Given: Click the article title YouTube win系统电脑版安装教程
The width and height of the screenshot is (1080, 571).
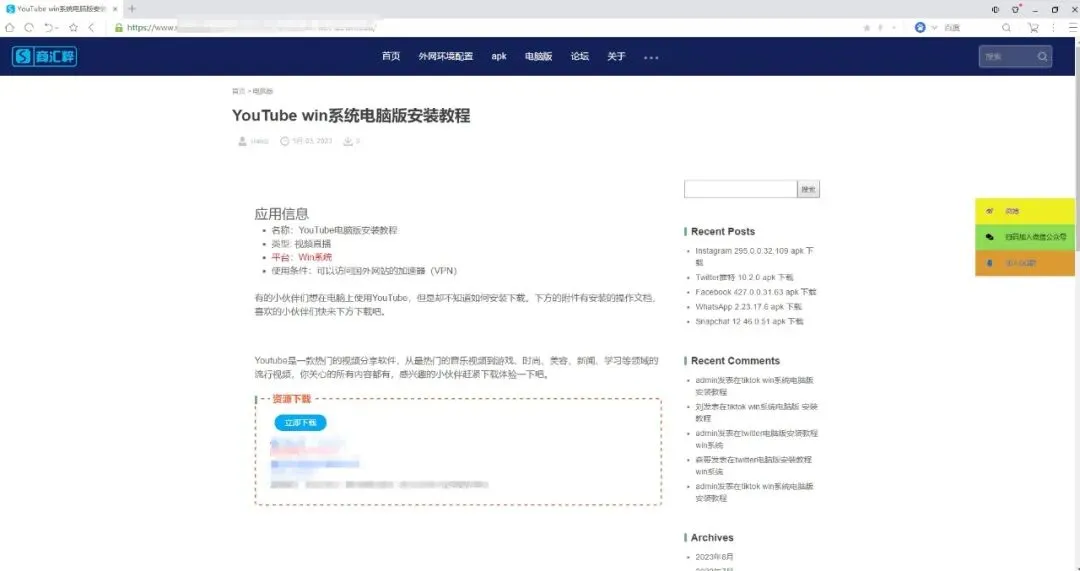Looking at the screenshot, I should [351, 115].
